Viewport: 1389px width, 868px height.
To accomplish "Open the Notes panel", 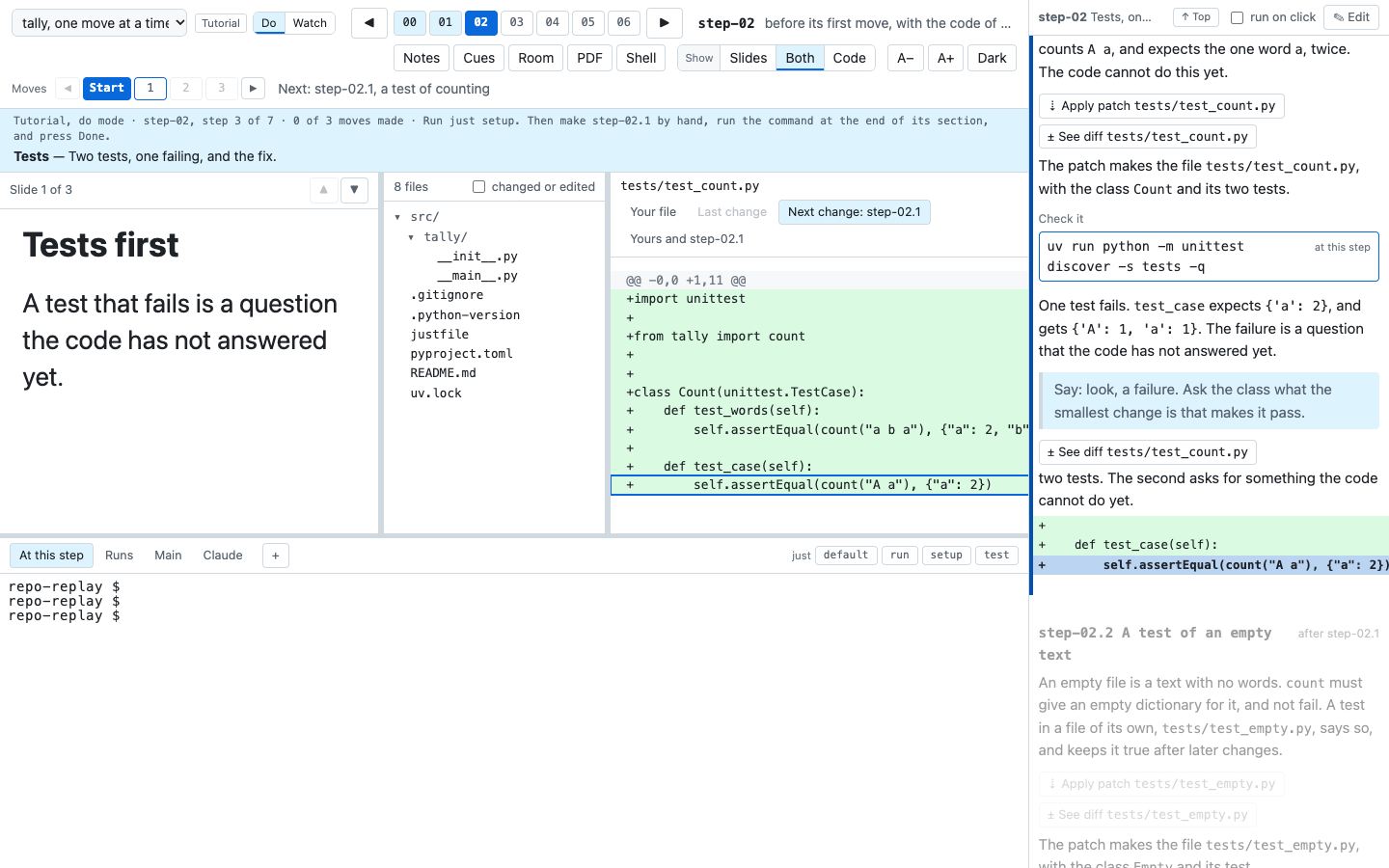I will click(422, 58).
